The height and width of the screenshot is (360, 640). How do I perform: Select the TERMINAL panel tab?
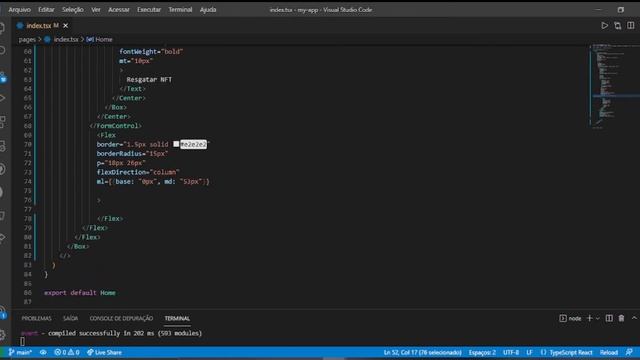[x=177, y=318]
